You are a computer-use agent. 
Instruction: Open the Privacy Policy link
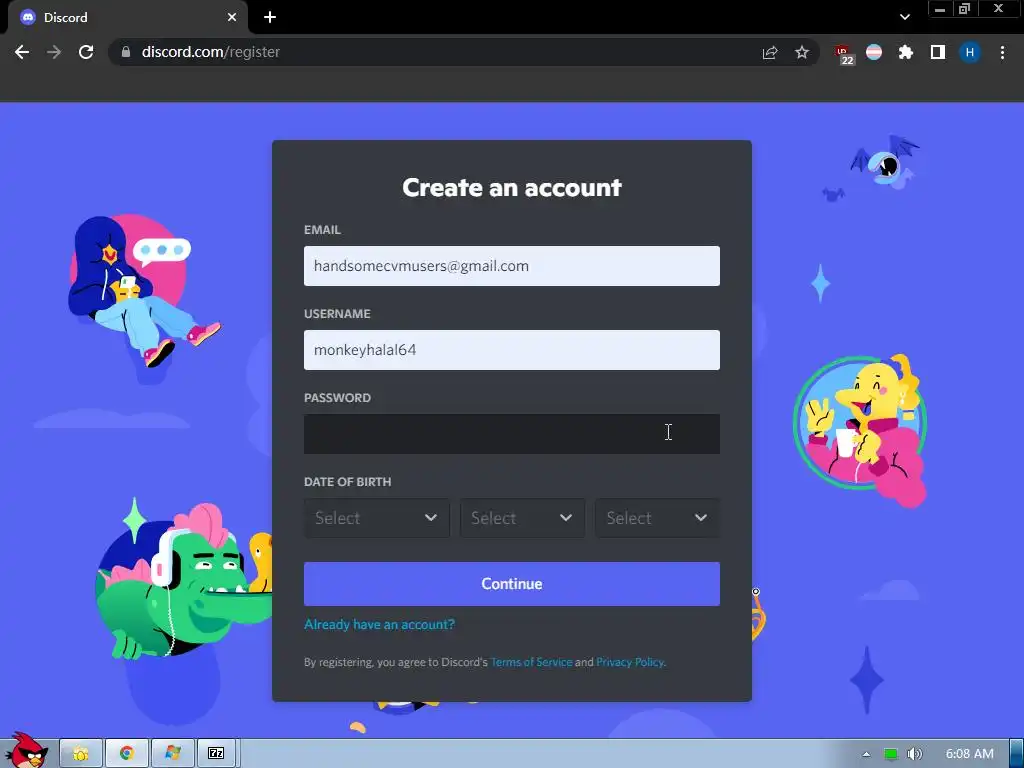(x=630, y=662)
